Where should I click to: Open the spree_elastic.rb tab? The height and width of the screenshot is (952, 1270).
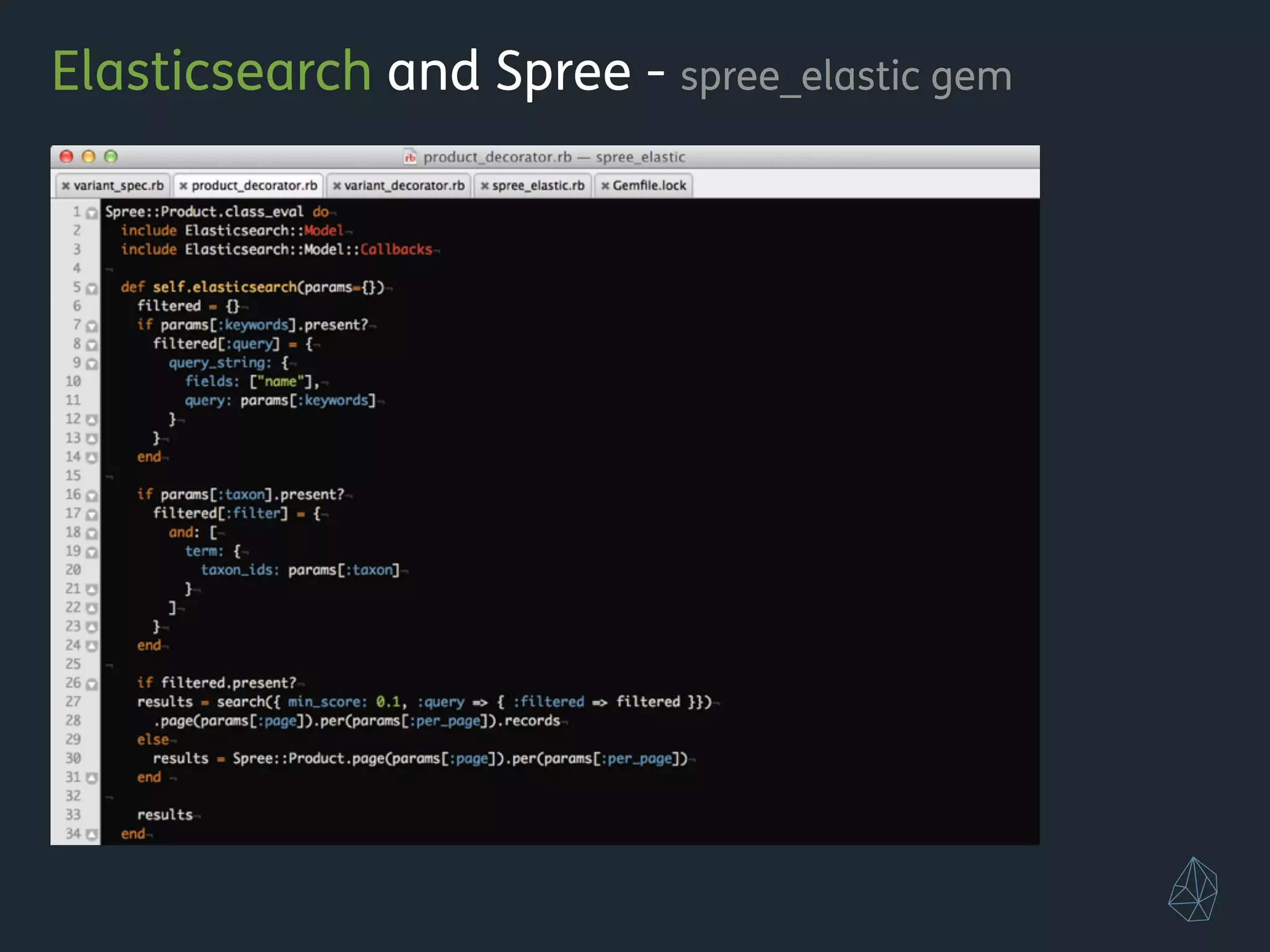[x=538, y=186]
